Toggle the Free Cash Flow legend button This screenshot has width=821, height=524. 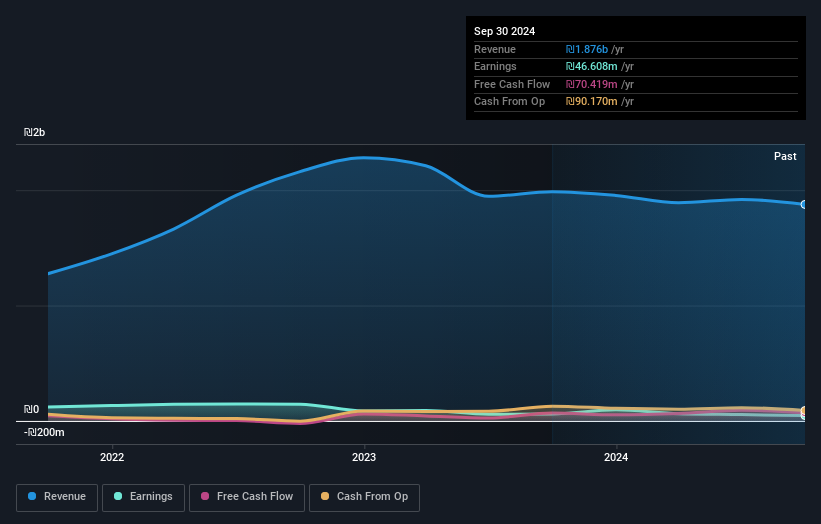(247, 497)
